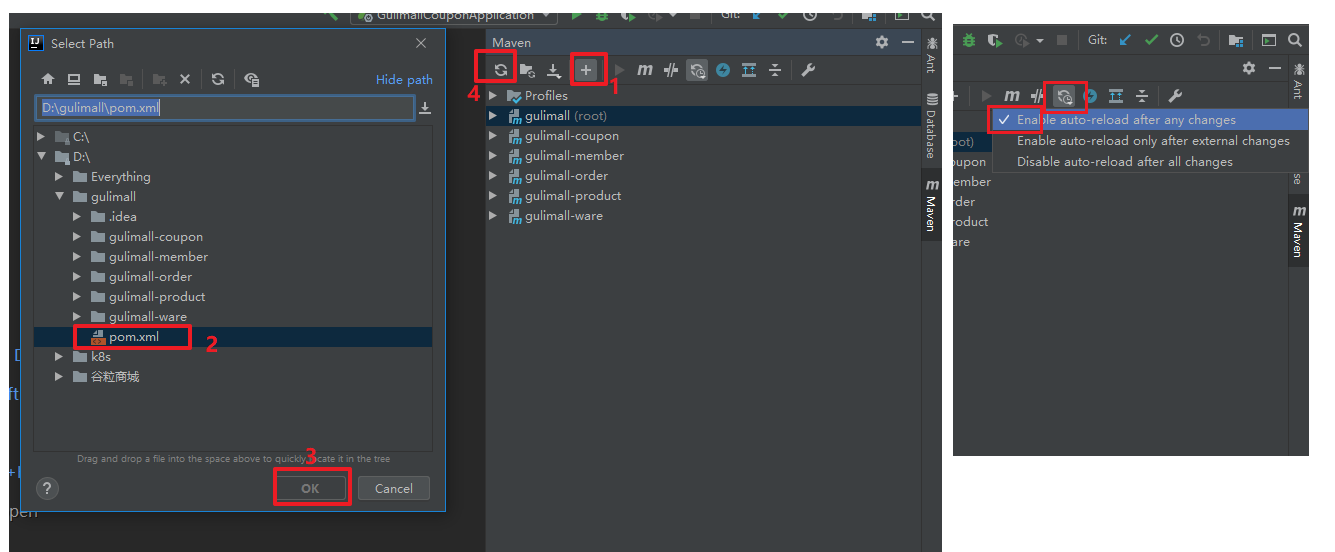This screenshot has width=1335, height=552.
Task: Collapse the D:\ drive node
Action: click(x=41, y=156)
